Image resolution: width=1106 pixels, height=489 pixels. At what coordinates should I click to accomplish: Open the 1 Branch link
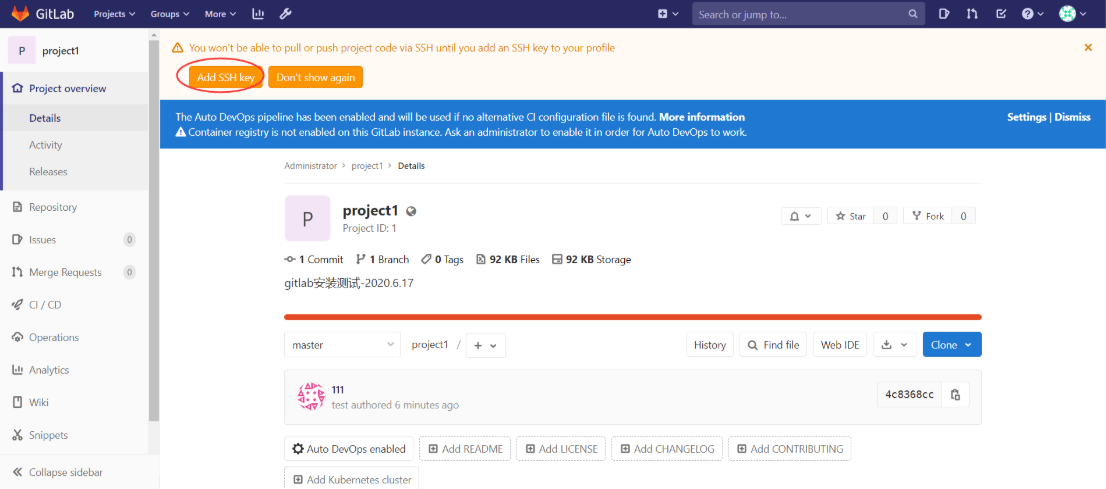pyautogui.click(x=382, y=260)
